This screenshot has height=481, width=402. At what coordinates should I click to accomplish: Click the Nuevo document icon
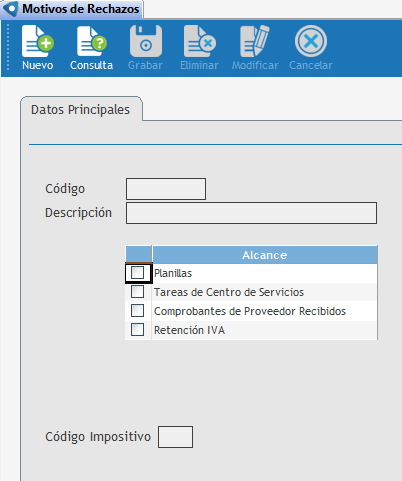pyautogui.click(x=38, y=42)
